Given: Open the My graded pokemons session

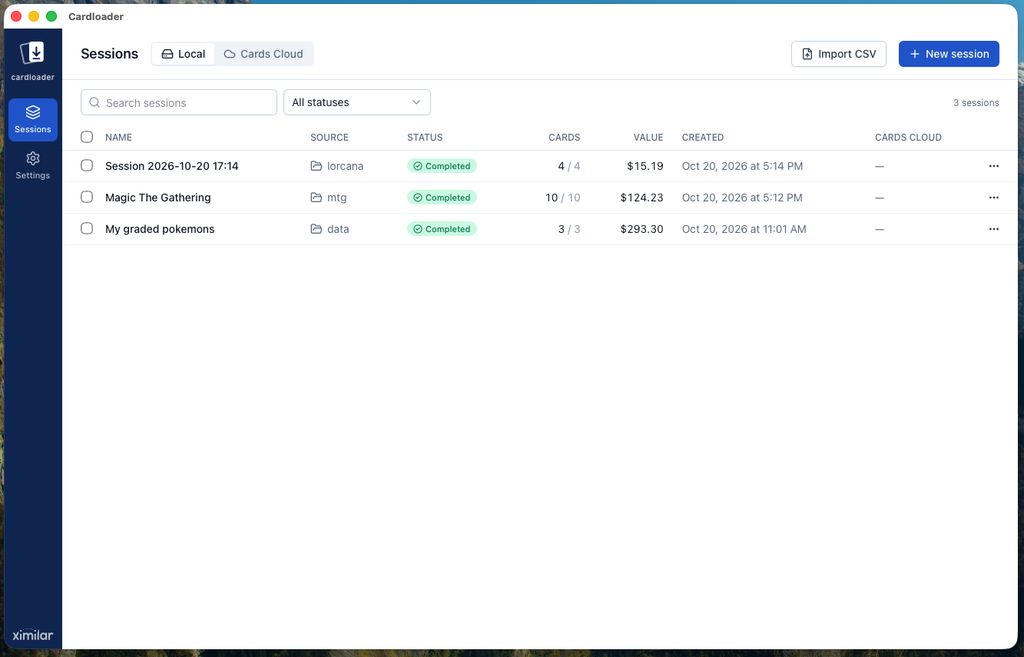Looking at the screenshot, I should tap(160, 229).
